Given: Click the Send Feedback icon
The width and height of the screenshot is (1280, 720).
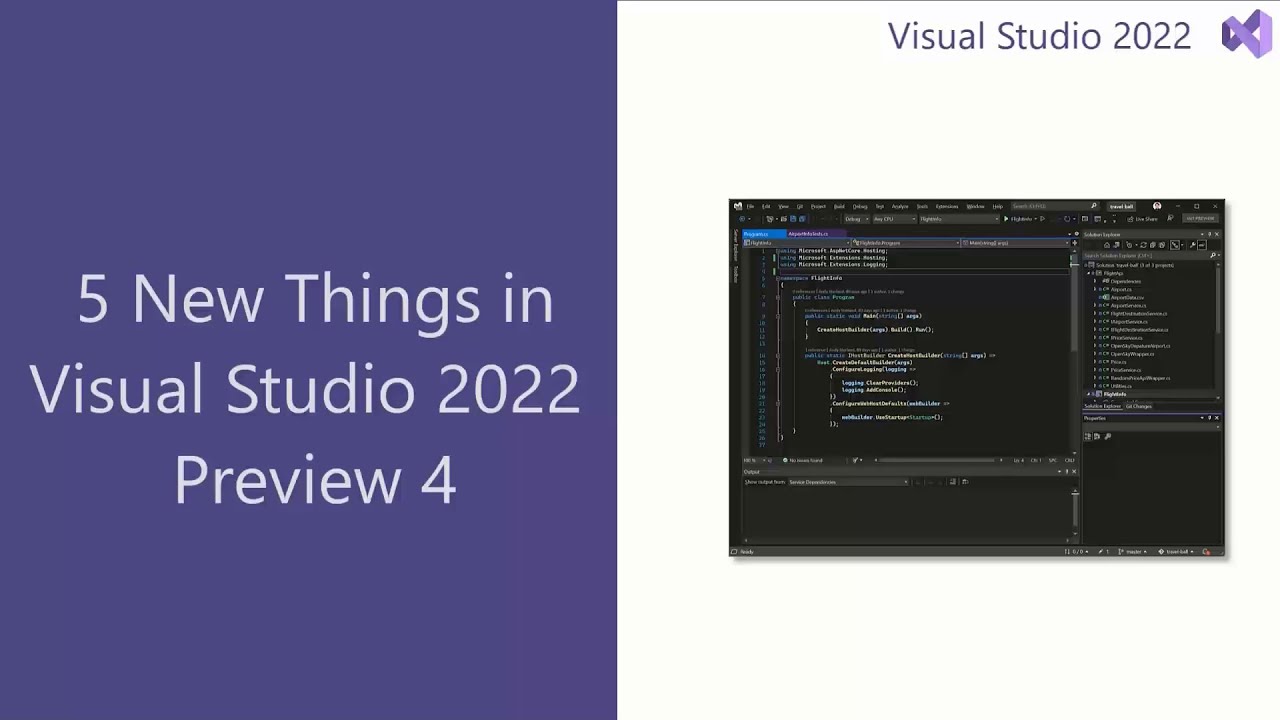Looking at the screenshot, I should pyautogui.click(x=1170, y=219).
